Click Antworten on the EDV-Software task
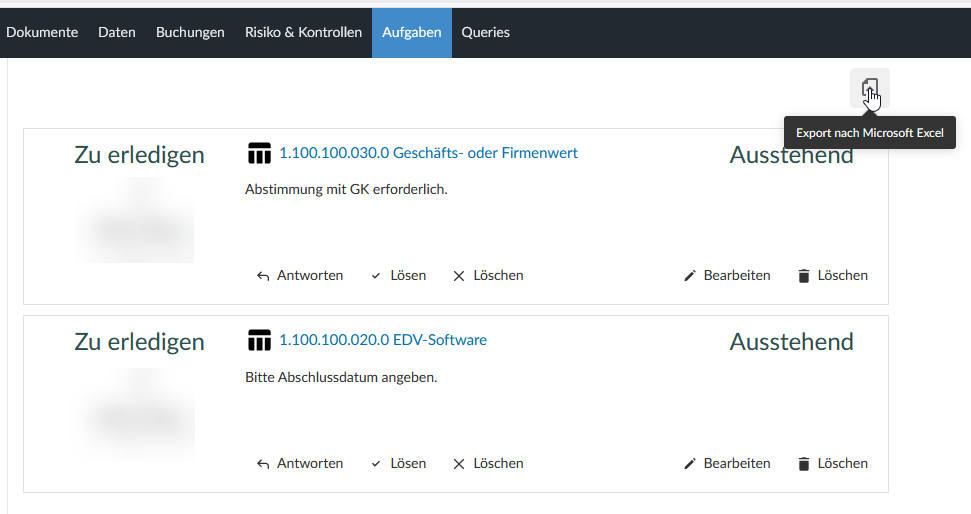The image size is (971, 514). pyautogui.click(x=300, y=464)
